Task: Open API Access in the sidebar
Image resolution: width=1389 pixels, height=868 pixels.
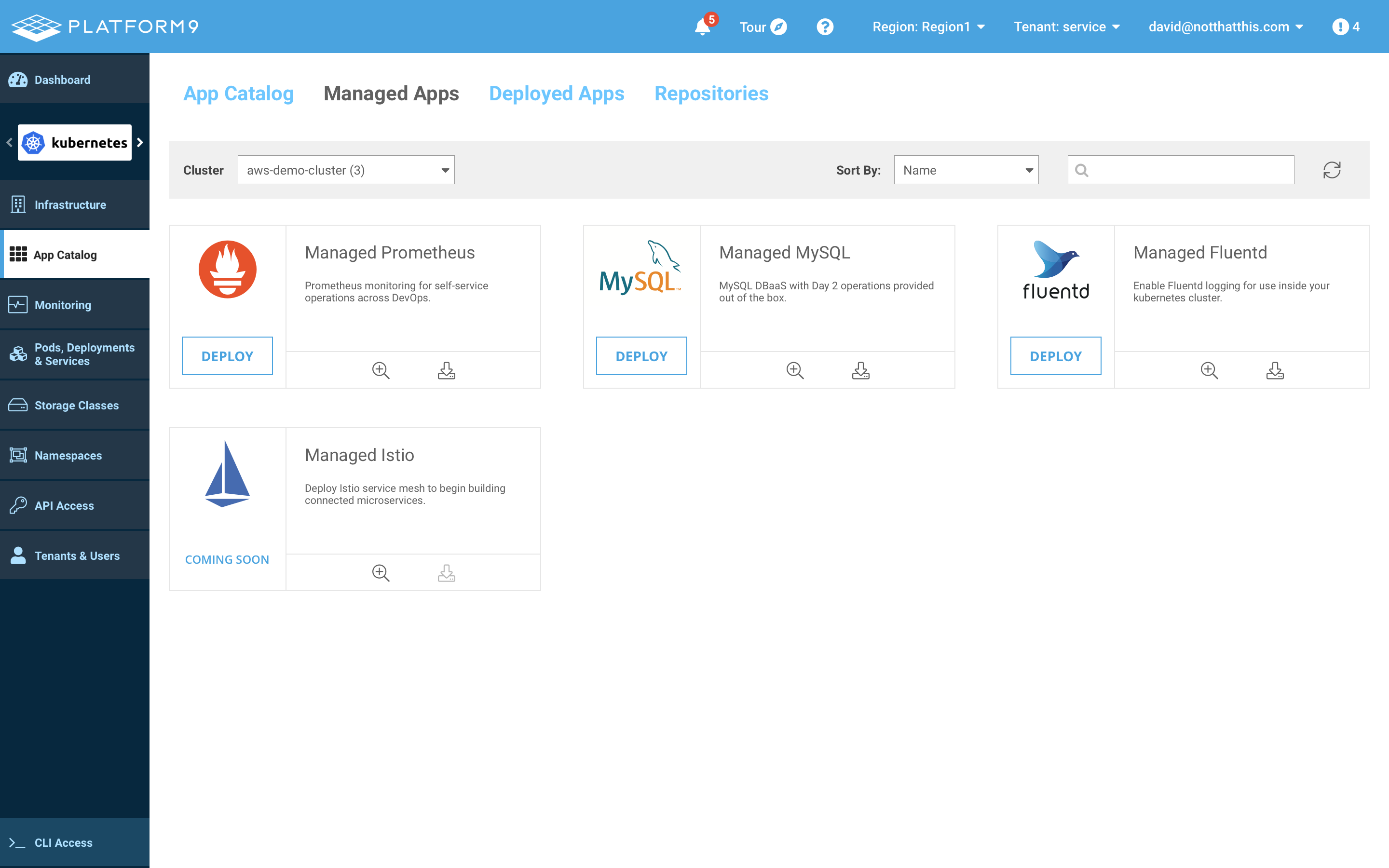Action: click(75, 506)
